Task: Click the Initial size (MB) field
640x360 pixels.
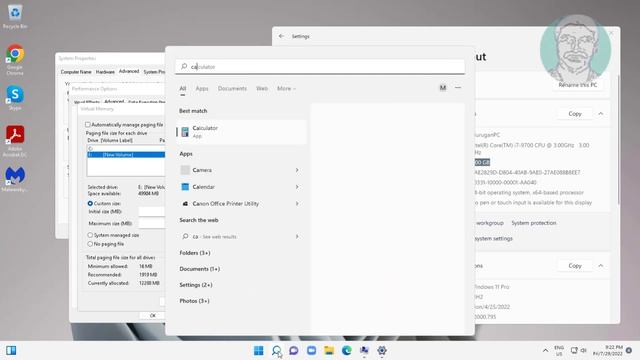Action: coord(151,211)
